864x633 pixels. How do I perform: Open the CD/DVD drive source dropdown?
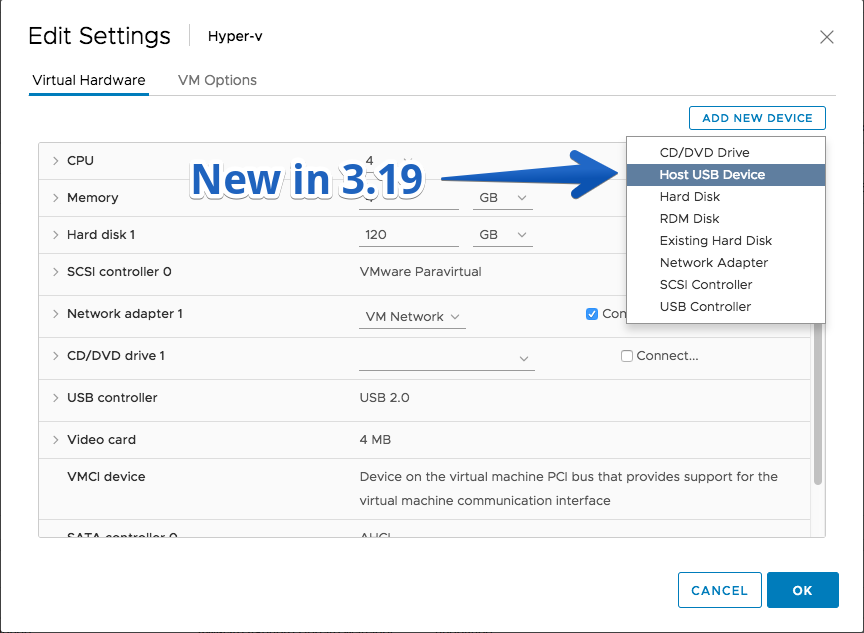[x=447, y=359]
